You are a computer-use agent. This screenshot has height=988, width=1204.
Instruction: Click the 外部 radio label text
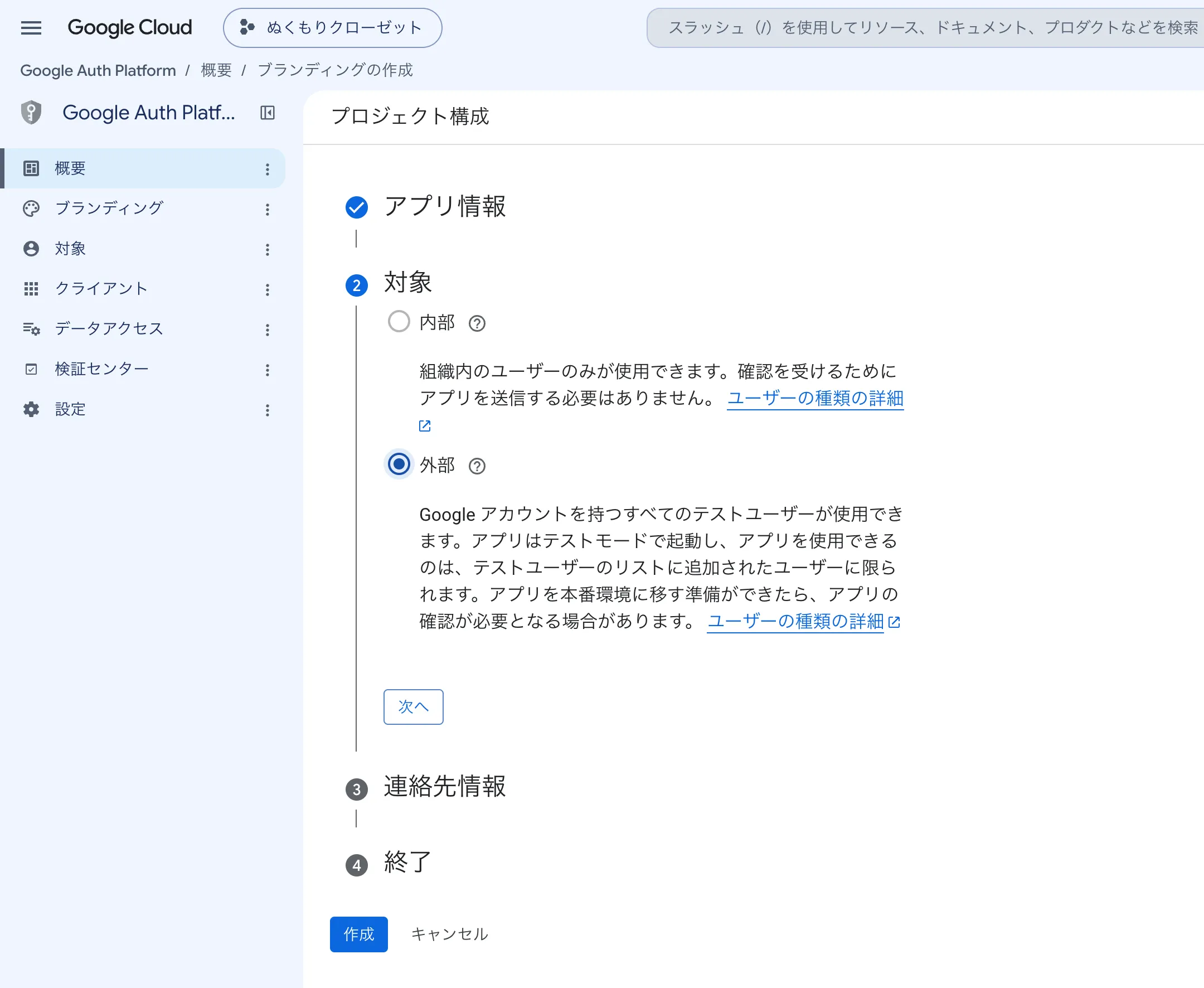point(437,466)
